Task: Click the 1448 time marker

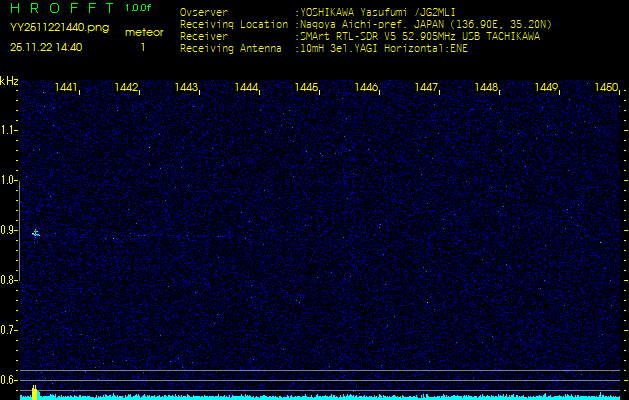Action: tap(486, 88)
